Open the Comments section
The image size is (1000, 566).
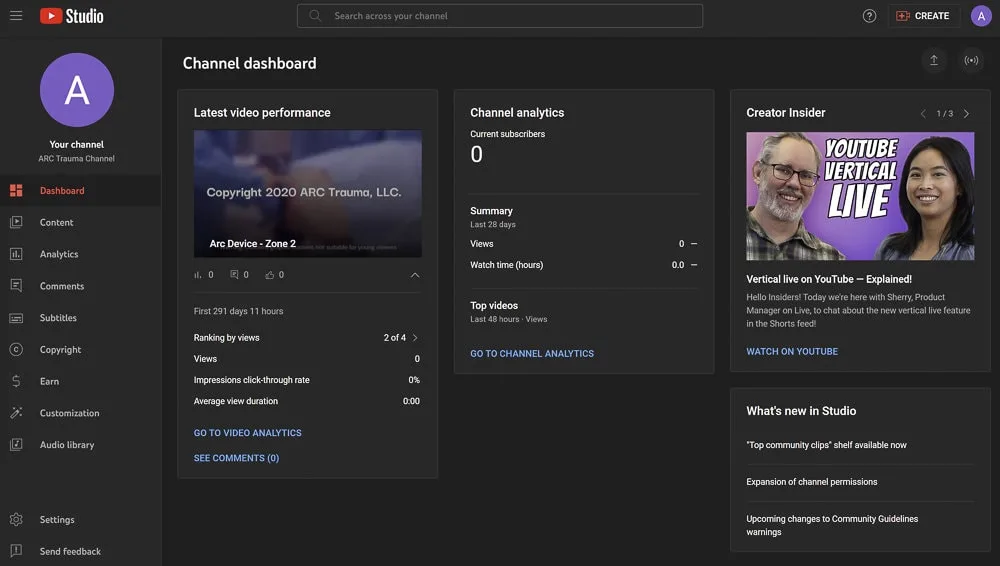[x=80, y=286]
